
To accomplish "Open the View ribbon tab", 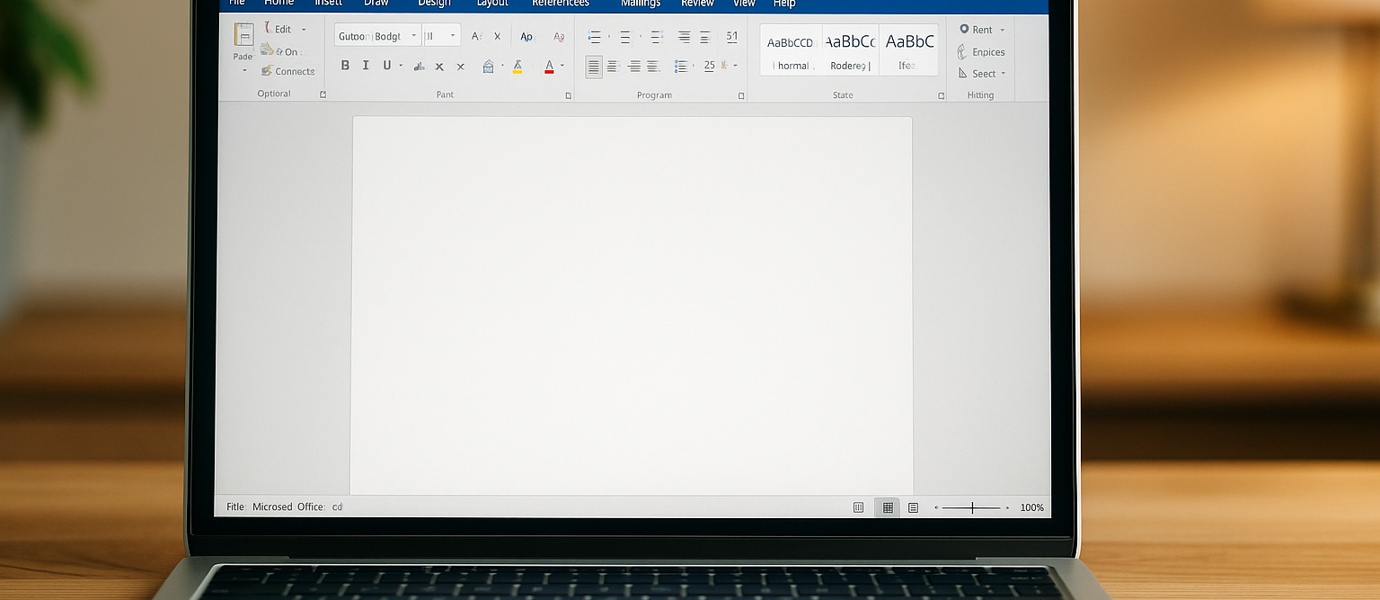I will (x=744, y=4).
